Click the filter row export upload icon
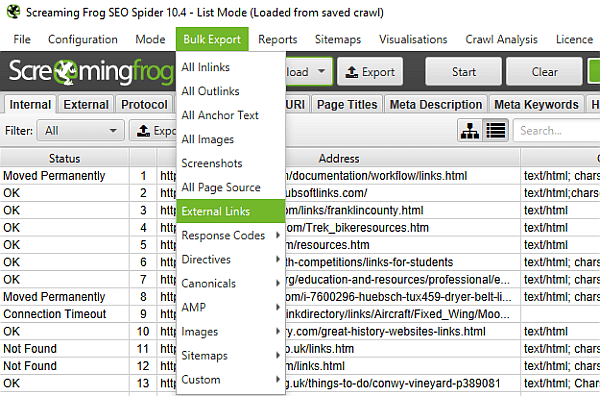The width and height of the screenshot is (600, 396). click(143, 131)
